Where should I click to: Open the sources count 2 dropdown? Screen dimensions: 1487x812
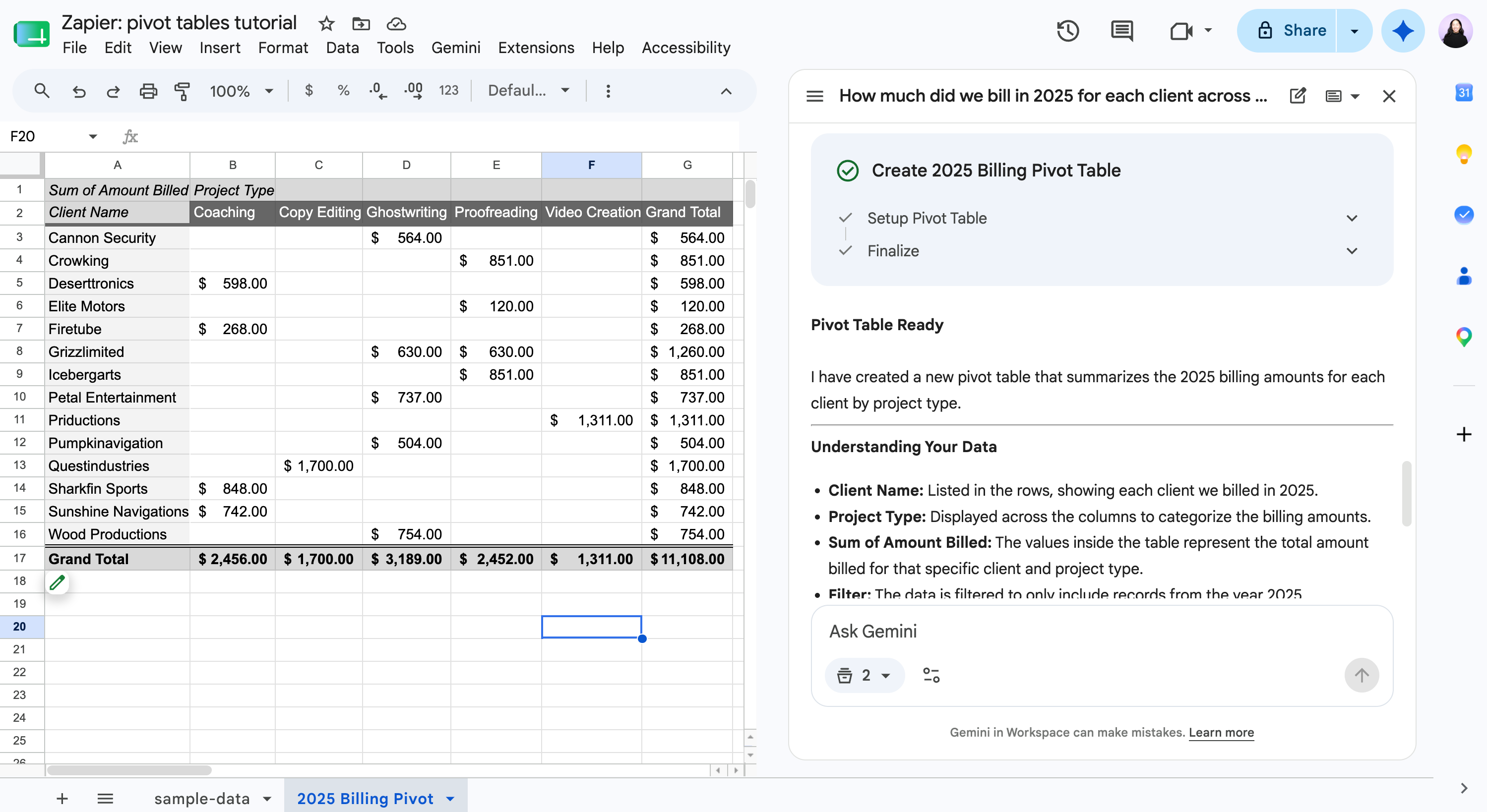(x=864, y=675)
